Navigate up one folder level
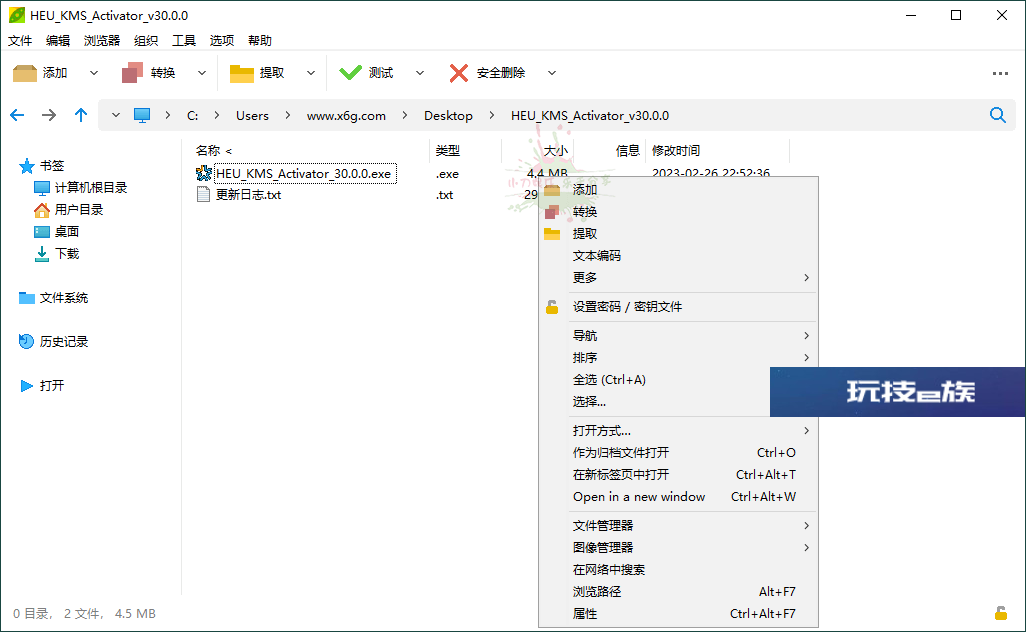 point(80,115)
